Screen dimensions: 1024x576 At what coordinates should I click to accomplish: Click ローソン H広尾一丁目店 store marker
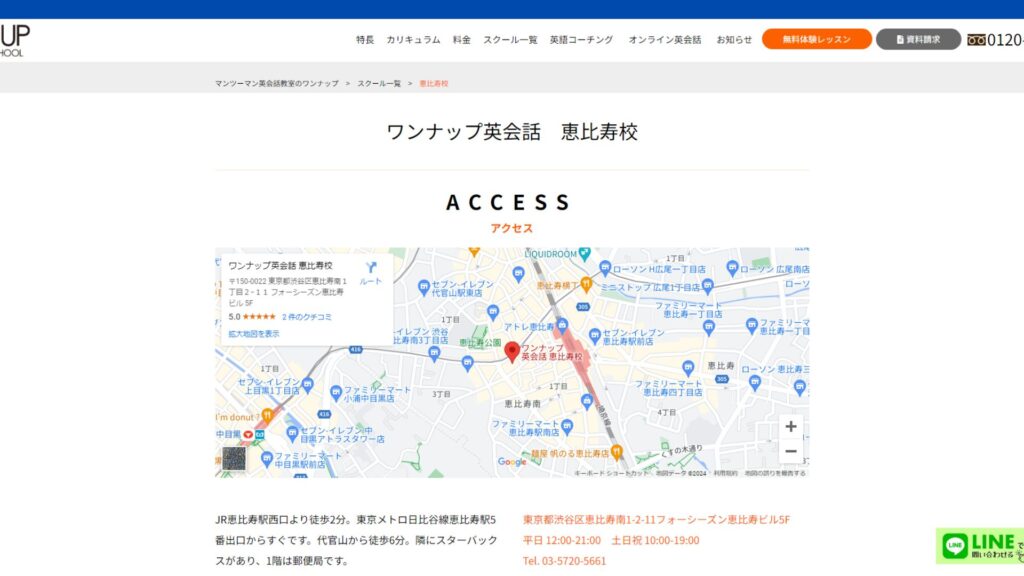pos(605,267)
